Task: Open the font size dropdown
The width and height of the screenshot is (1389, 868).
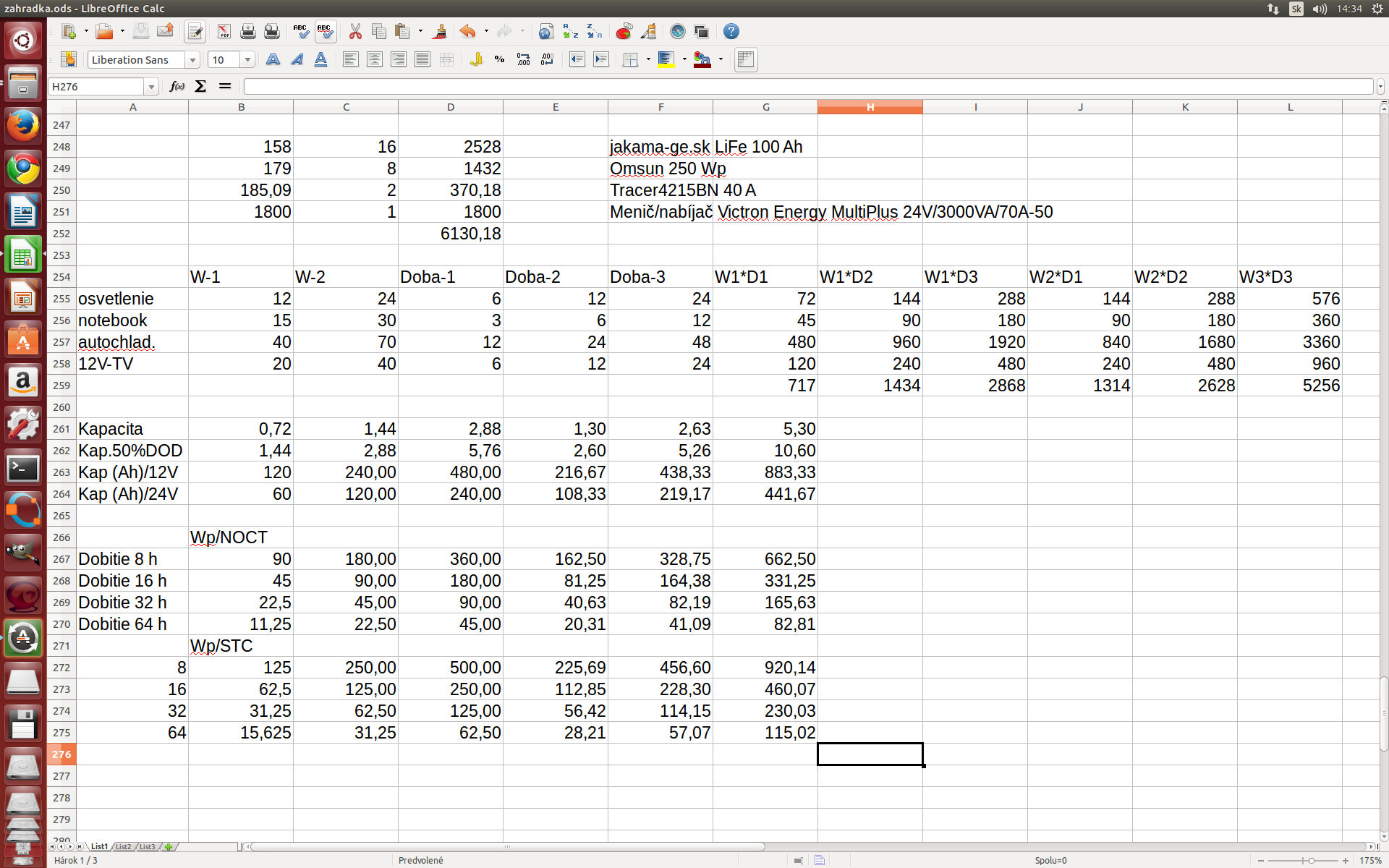Action: (247, 60)
